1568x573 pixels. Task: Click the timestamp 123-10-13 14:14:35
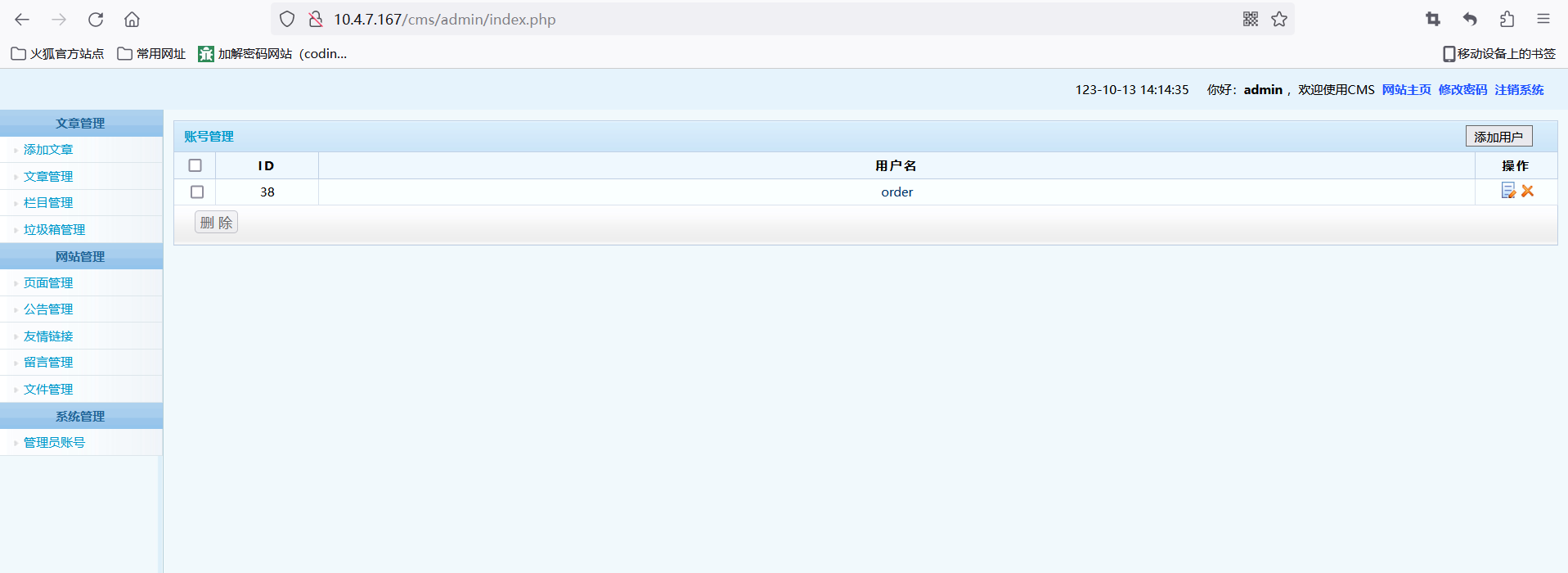pyautogui.click(x=1132, y=89)
